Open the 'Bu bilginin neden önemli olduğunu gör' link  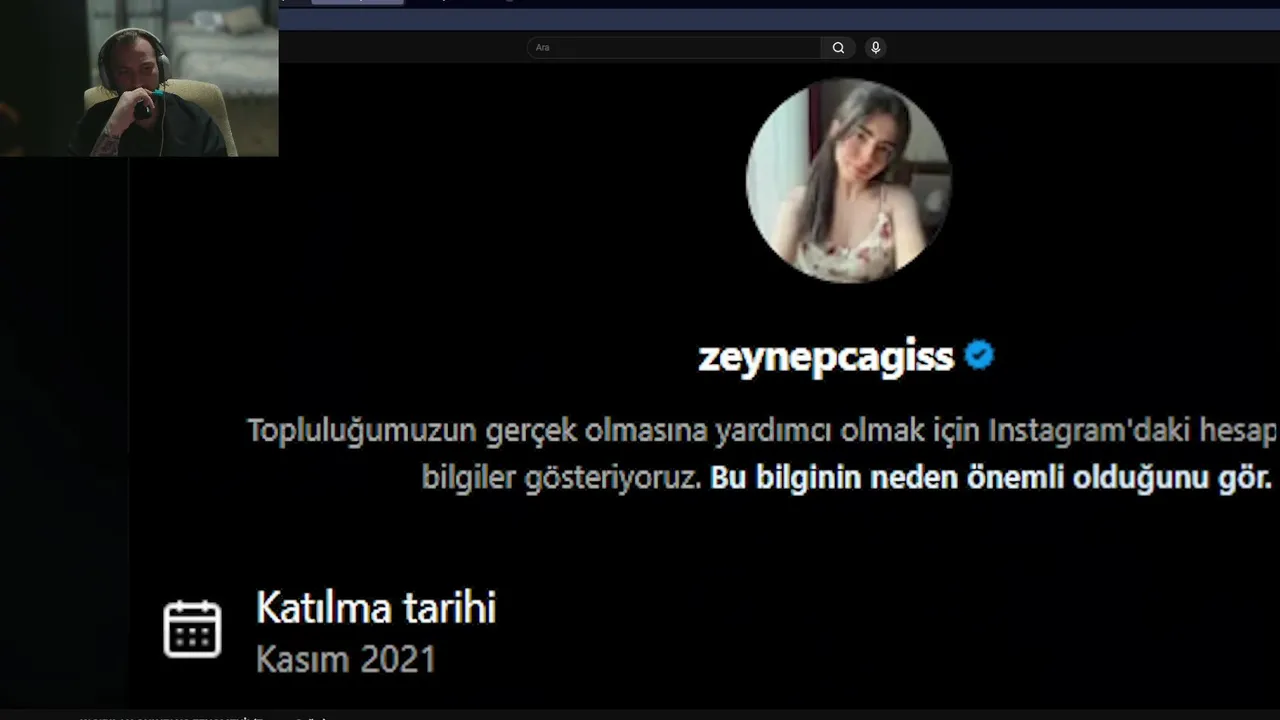pos(990,478)
